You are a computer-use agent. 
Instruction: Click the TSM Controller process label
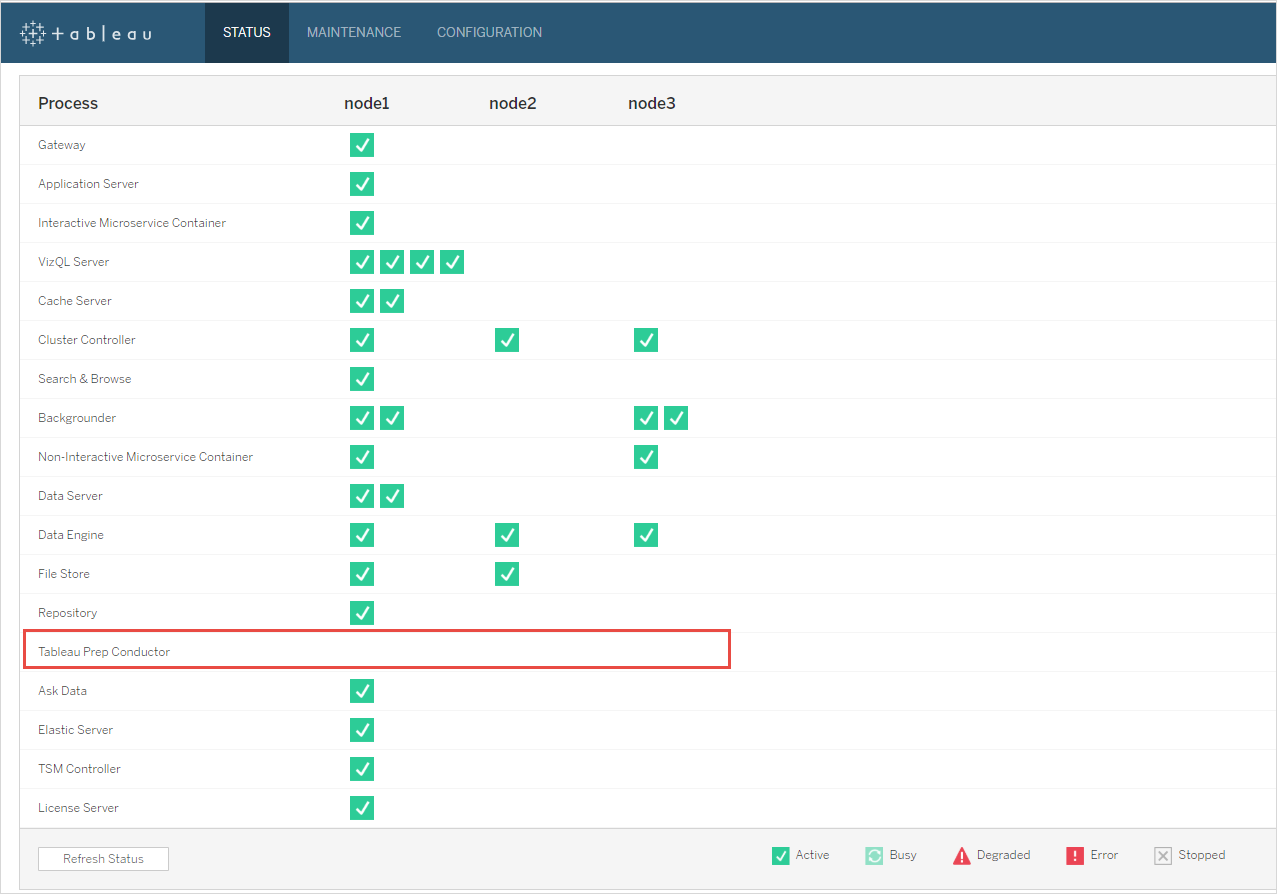tap(80, 769)
